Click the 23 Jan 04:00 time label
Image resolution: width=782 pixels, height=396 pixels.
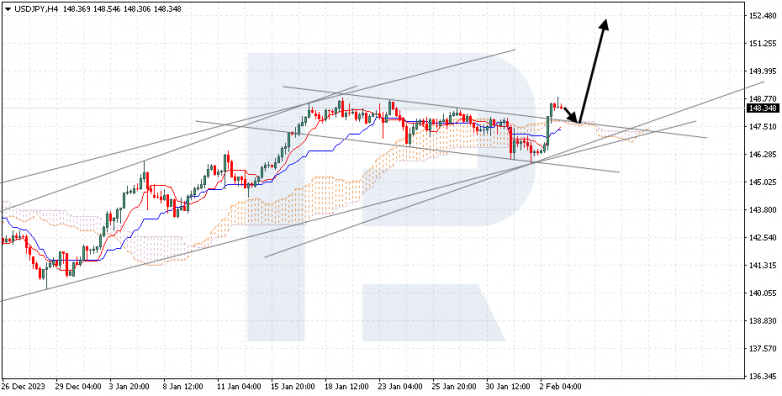399,387
